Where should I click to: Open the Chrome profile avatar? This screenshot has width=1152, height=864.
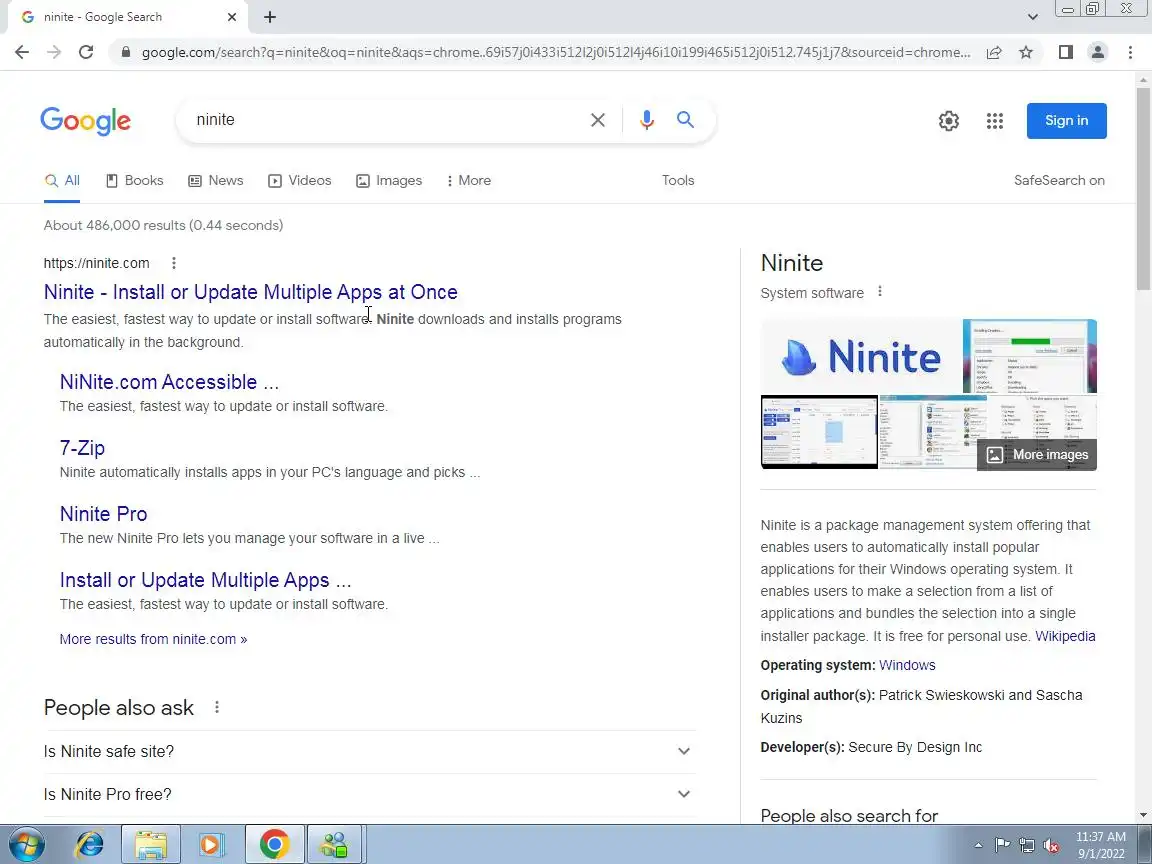click(1098, 52)
